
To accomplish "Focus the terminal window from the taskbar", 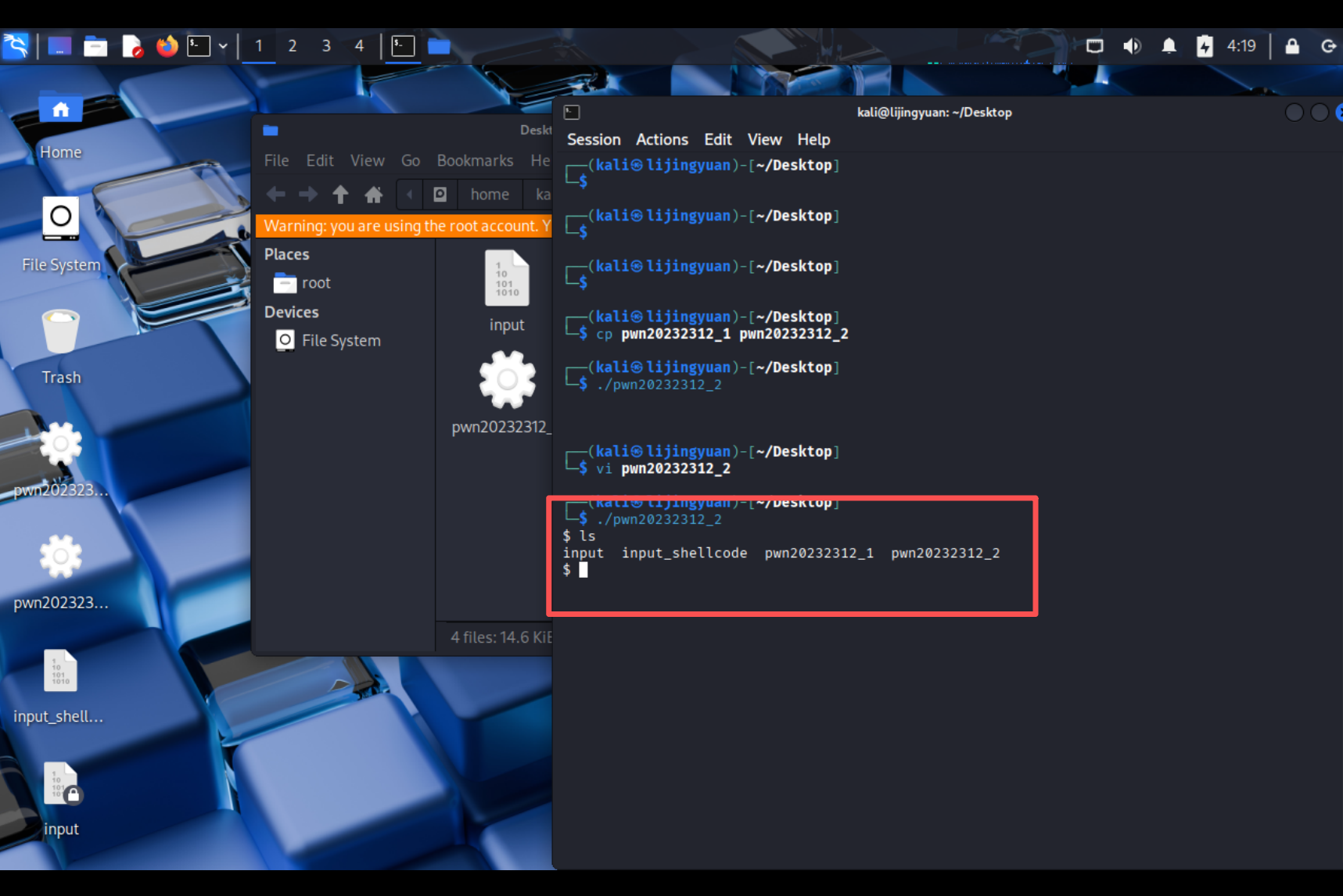I will (x=403, y=46).
